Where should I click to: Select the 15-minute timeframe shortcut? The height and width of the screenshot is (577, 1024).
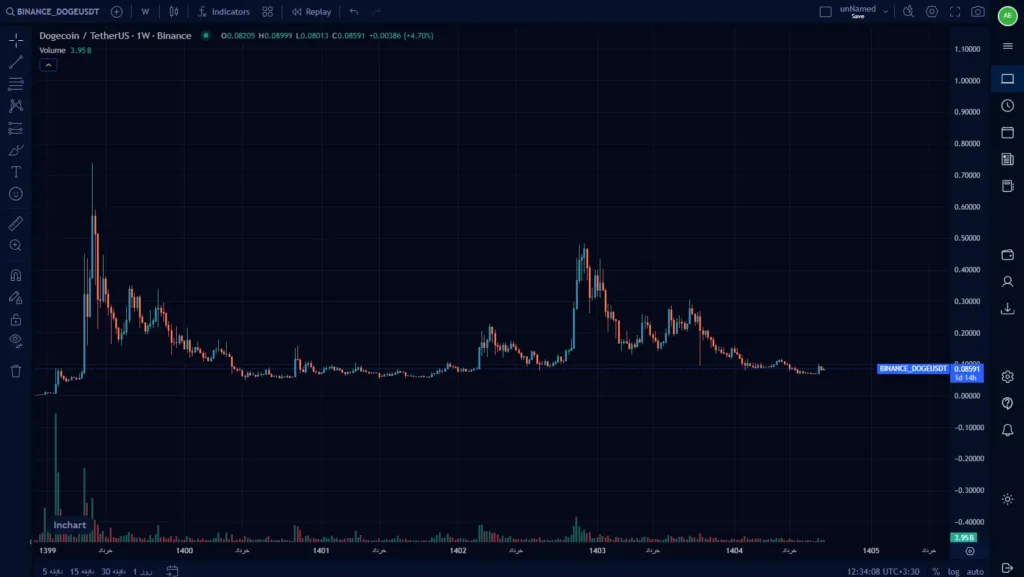click(82, 571)
